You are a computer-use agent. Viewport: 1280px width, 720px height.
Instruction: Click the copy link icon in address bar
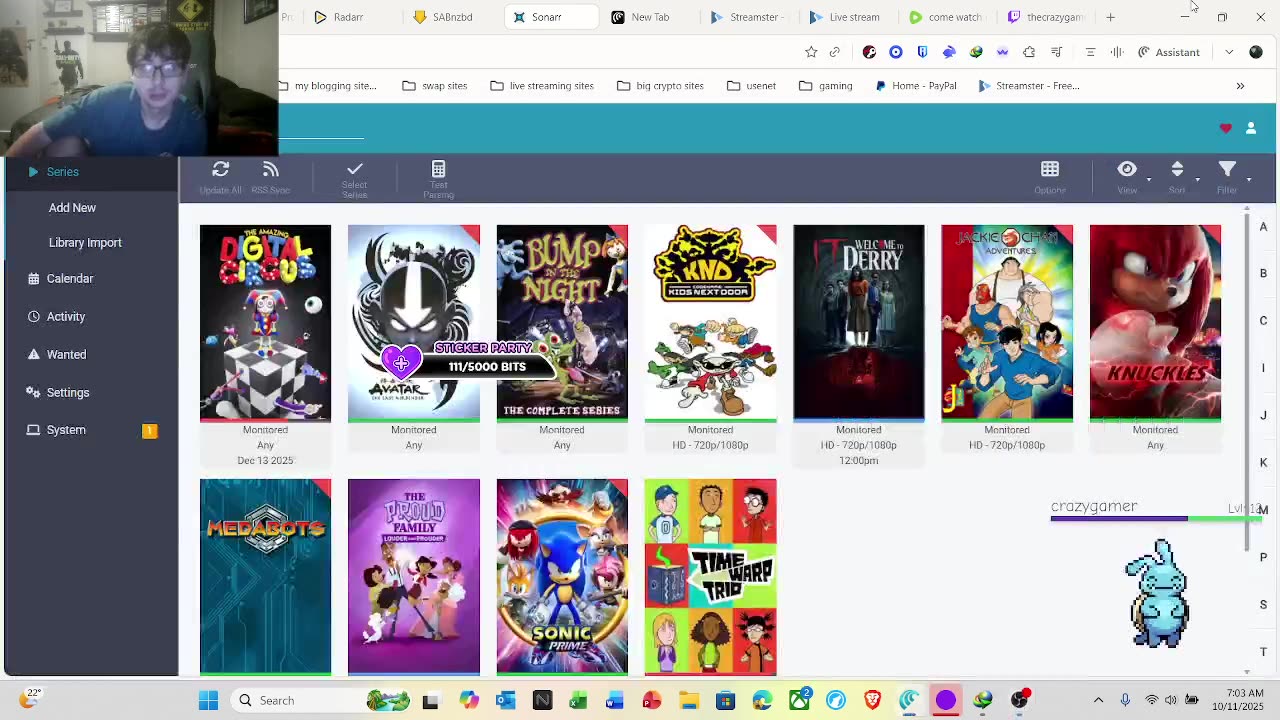coord(835,52)
